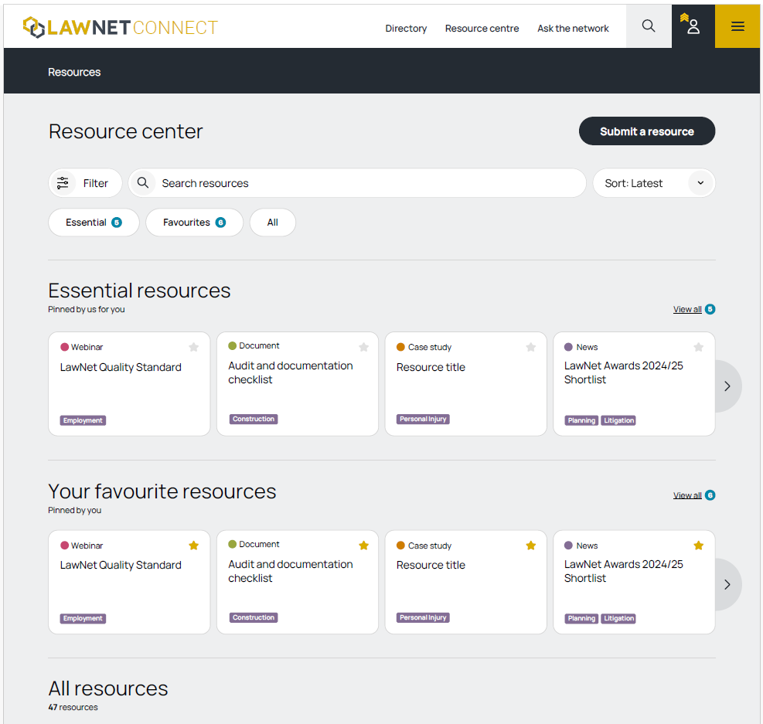Open the Essential Resource title case study card

[x=466, y=384]
